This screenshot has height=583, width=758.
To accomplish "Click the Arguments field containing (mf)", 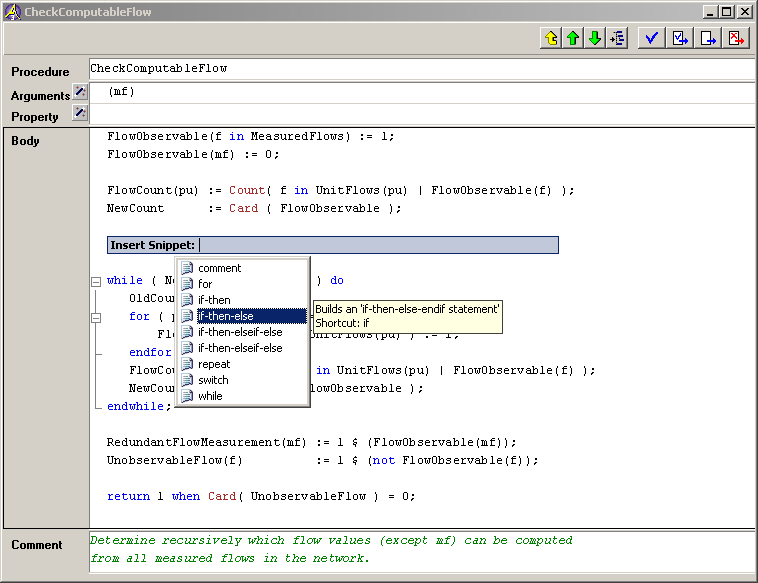I will [422, 92].
